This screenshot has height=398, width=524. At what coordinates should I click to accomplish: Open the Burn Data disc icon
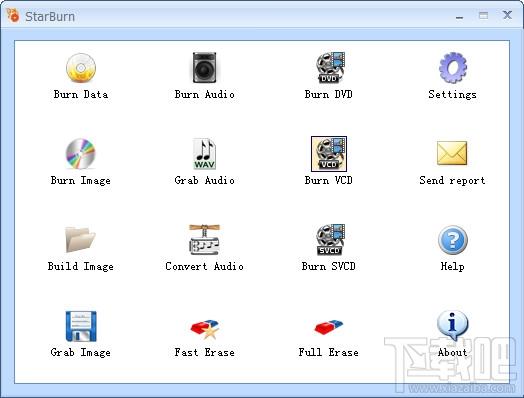click(x=81, y=68)
